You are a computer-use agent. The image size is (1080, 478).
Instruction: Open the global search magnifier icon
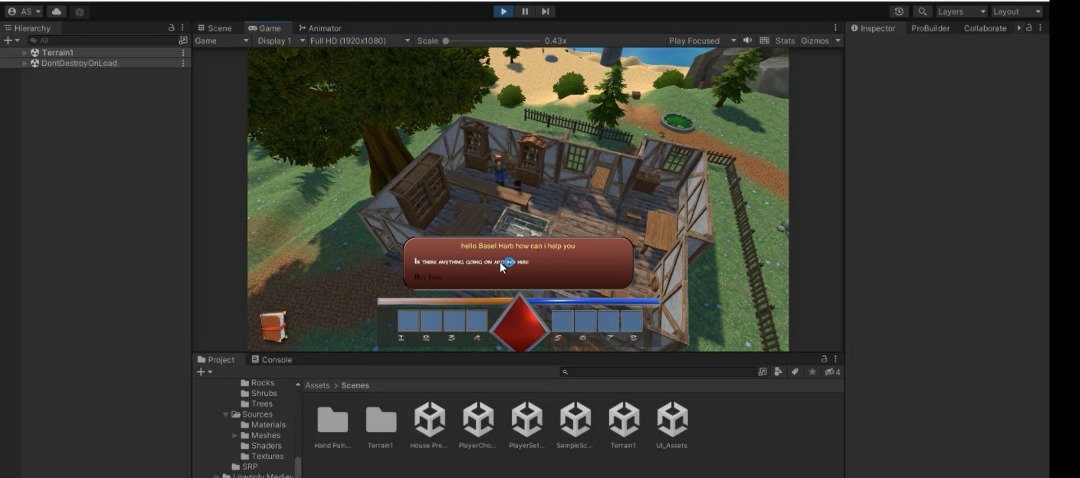click(x=922, y=12)
